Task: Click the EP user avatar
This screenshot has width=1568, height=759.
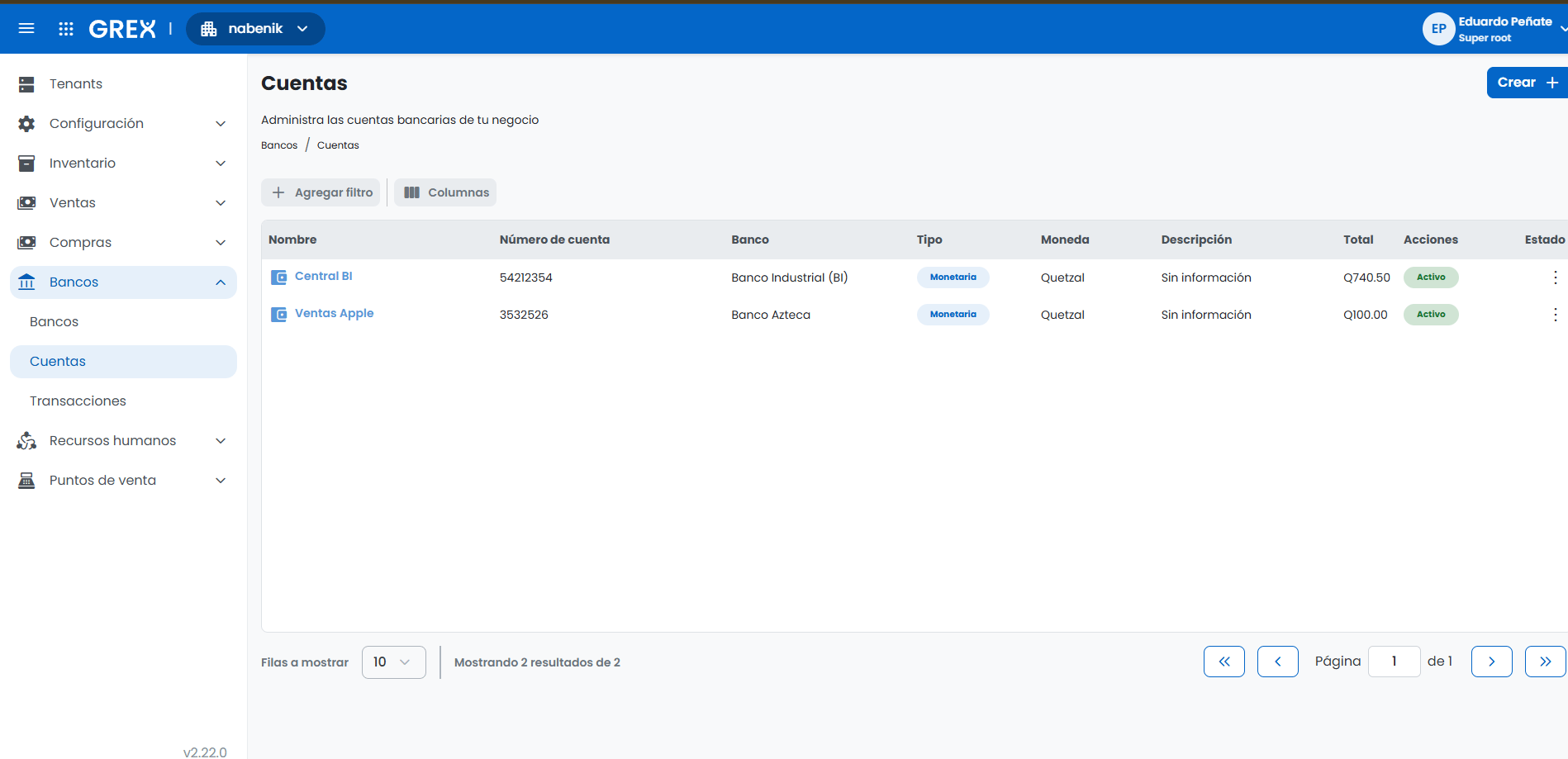Action: point(1438,29)
